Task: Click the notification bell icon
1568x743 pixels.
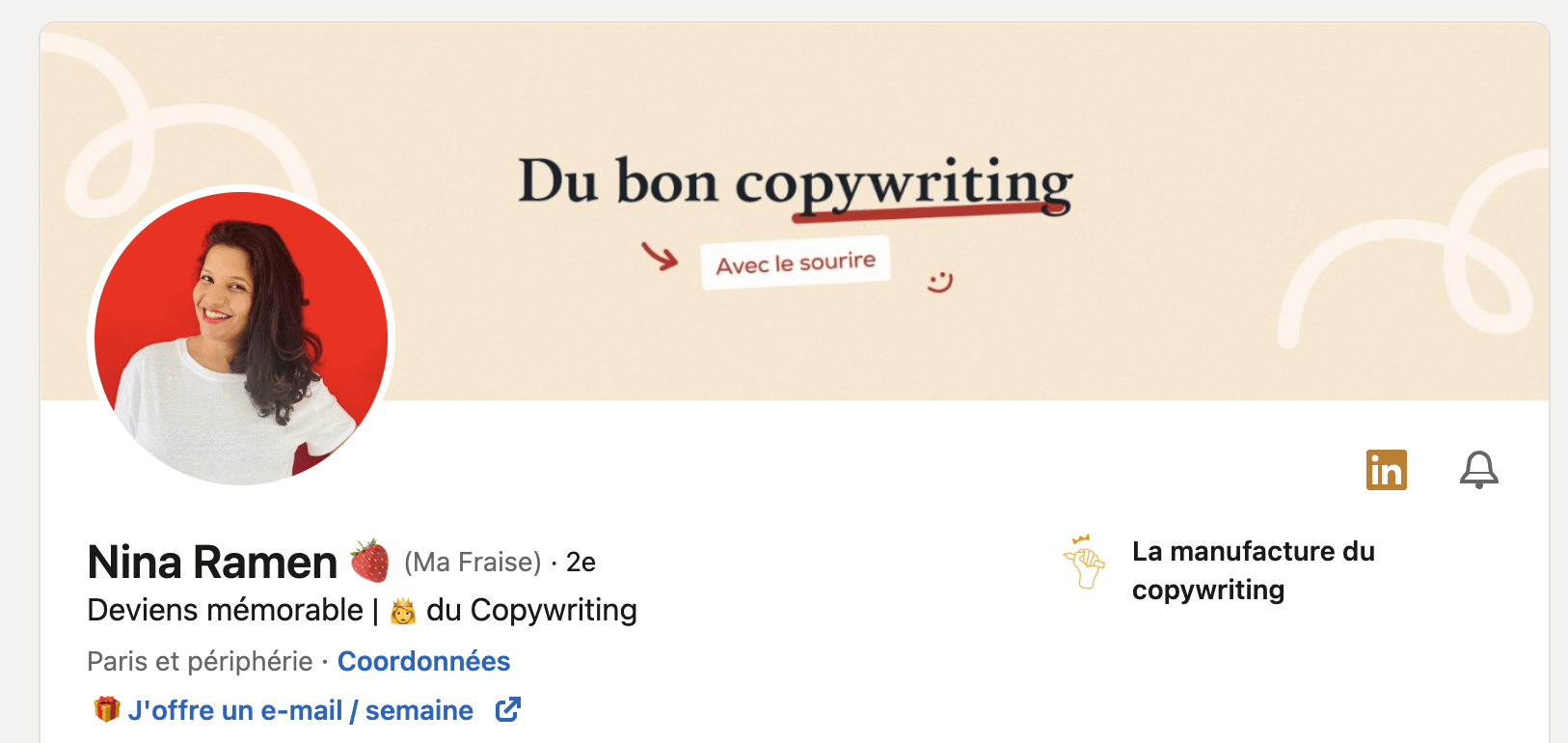Action: coord(1478,470)
